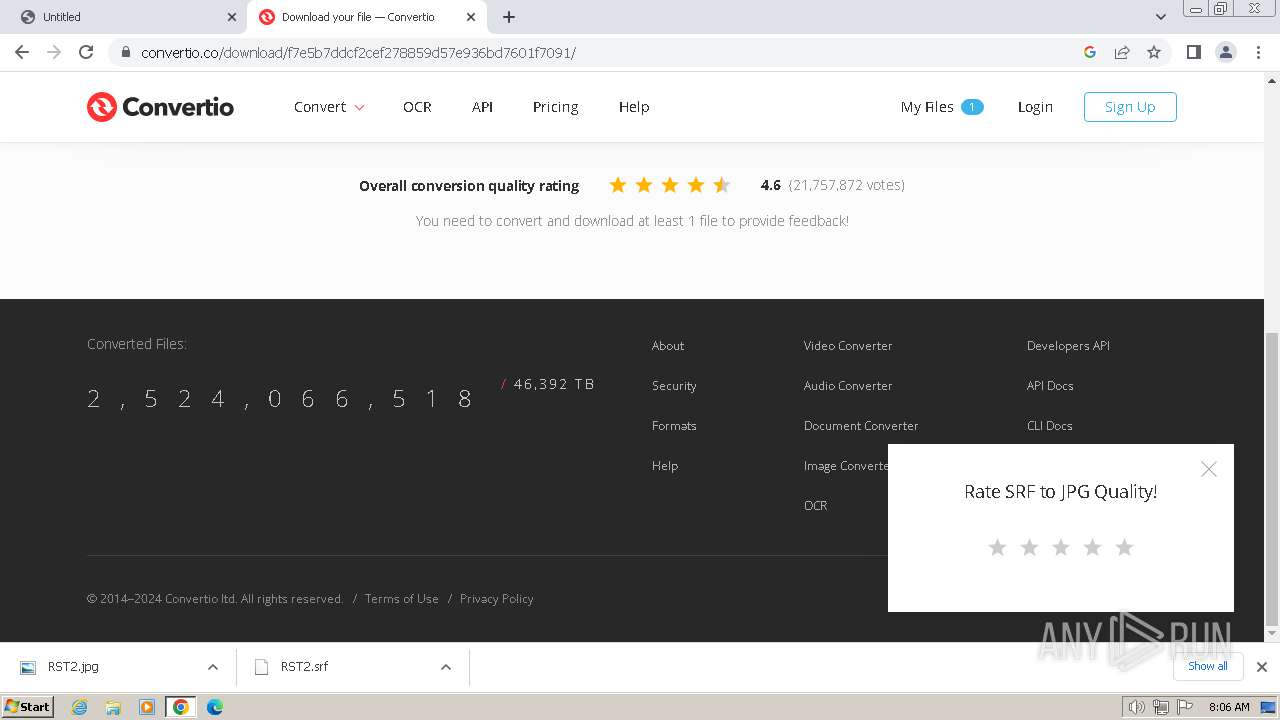The height and width of the screenshot is (720, 1280).
Task: Open tab search chevron
Action: [x=1161, y=17]
